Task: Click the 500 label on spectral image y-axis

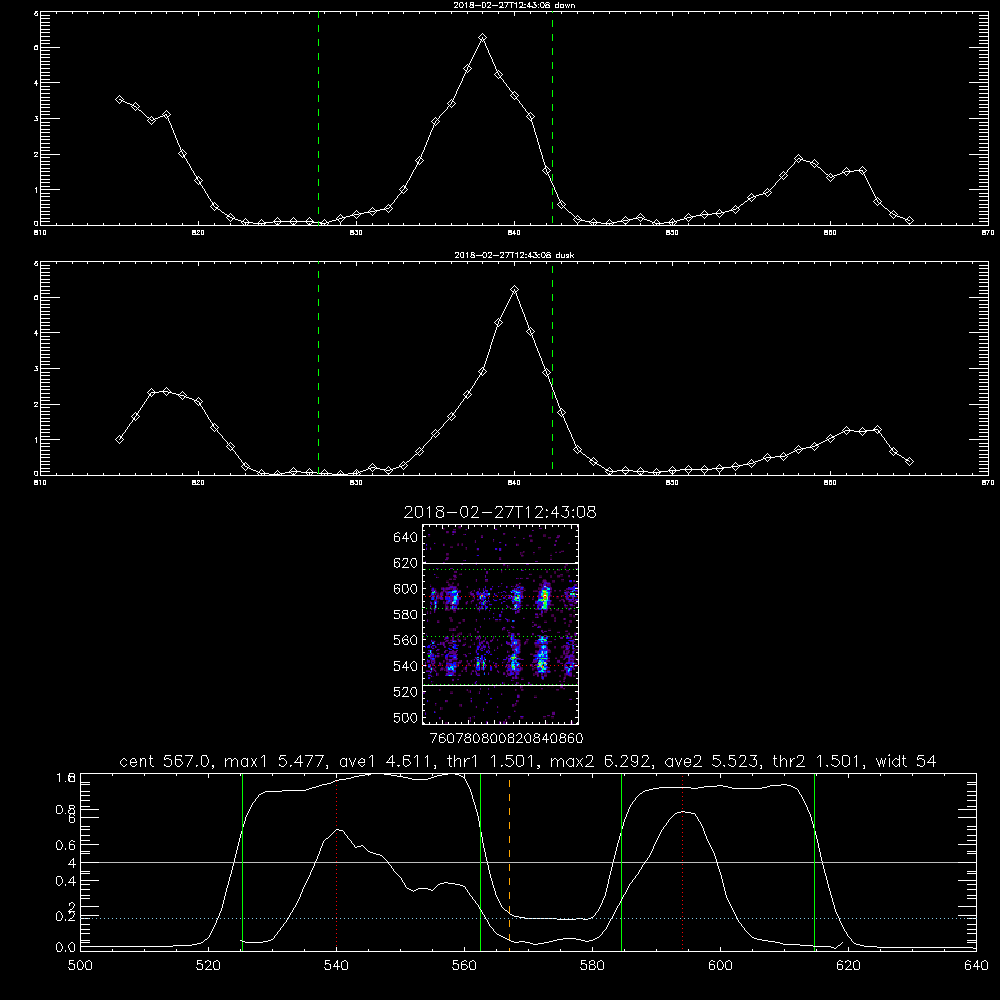Action: tap(405, 717)
